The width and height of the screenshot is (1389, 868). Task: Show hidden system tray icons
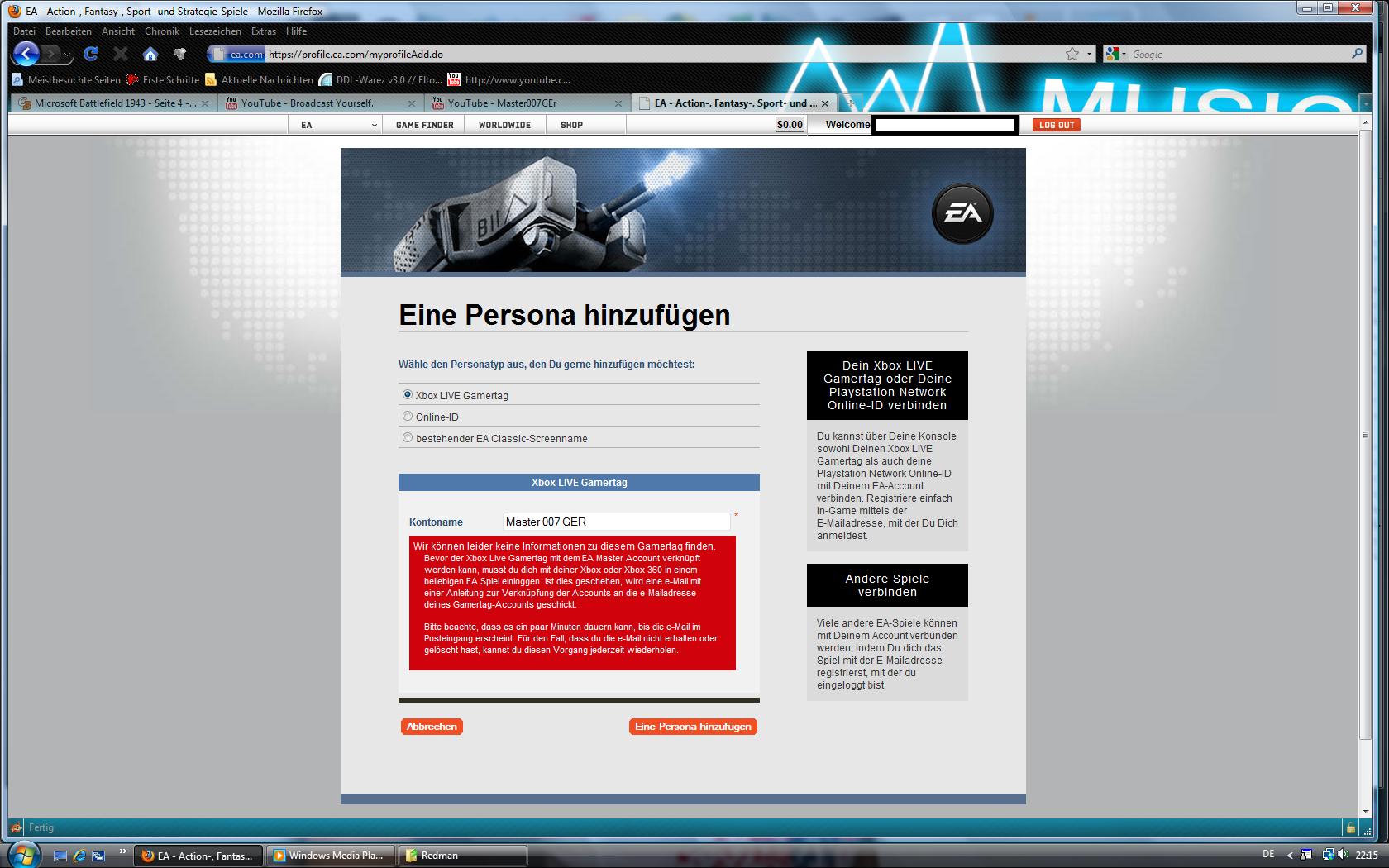1289,856
